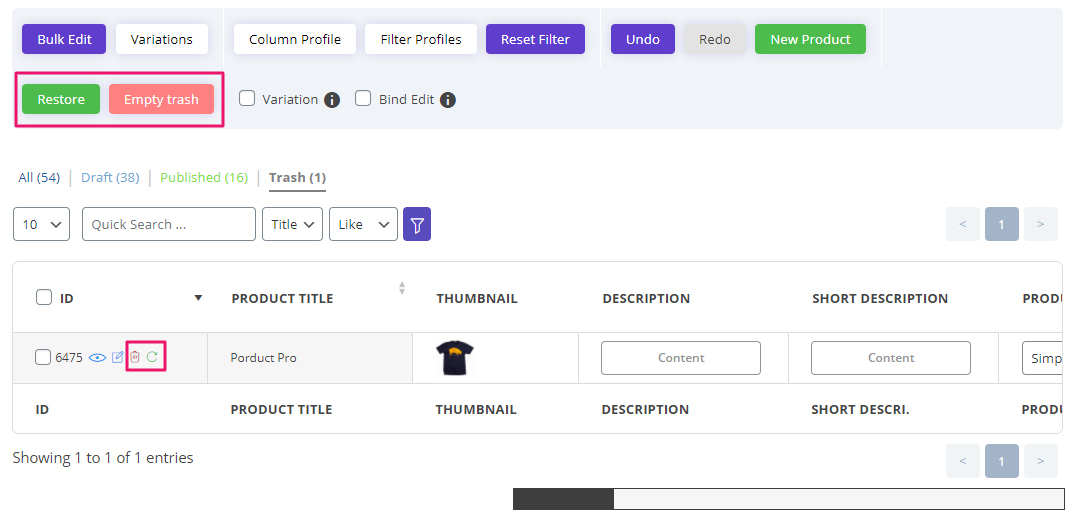1074x516 pixels.
Task: Open the Like operator dropdown
Action: point(364,224)
